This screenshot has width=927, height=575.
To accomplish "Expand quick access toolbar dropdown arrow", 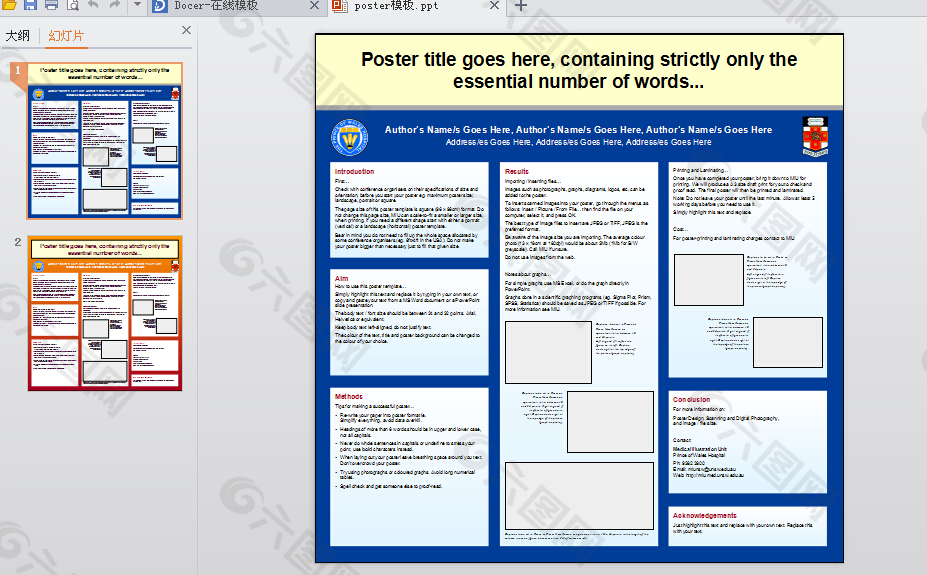I will (137, 4).
